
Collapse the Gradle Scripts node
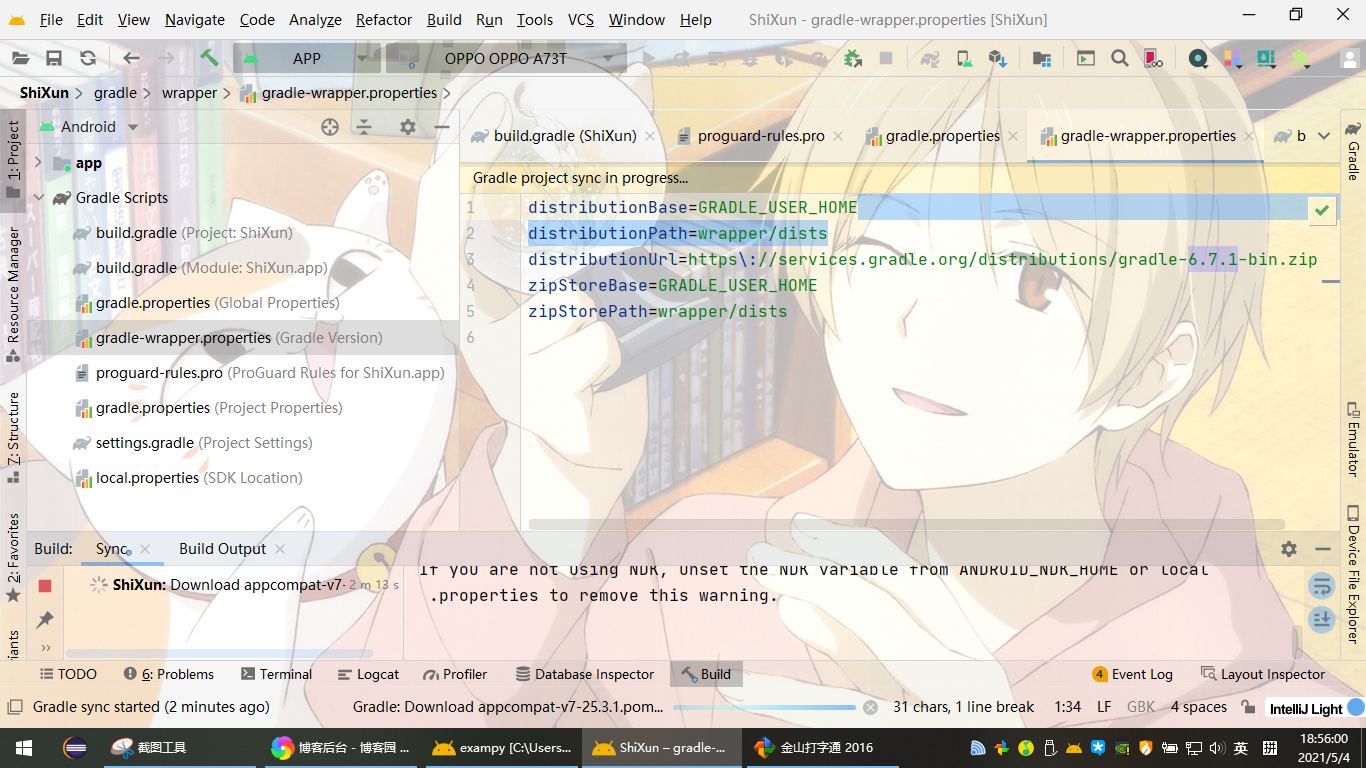39,198
